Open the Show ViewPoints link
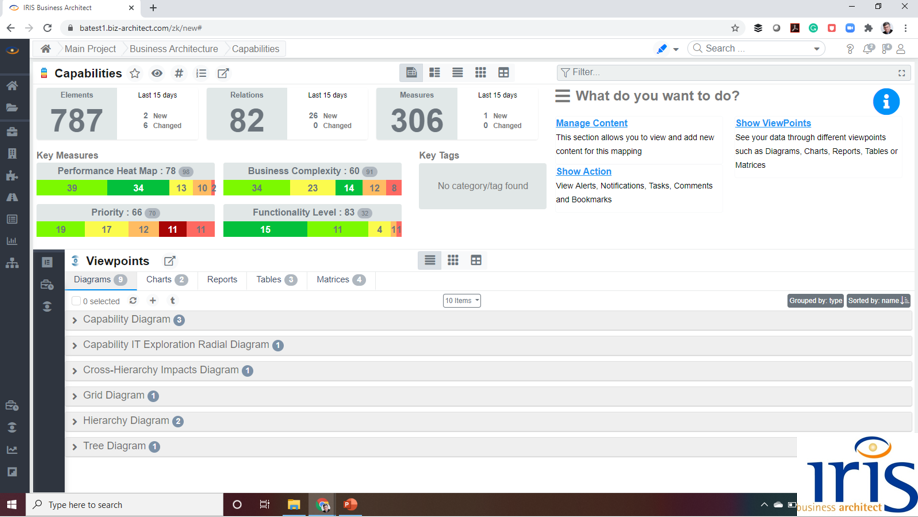 tap(773, 123)
